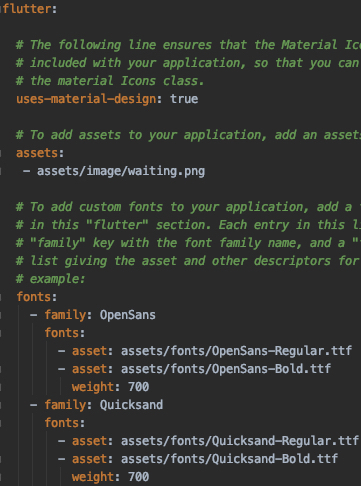Click the "uses-material-design" key
The image size is (361, 486).
click(x=86, y=99)
